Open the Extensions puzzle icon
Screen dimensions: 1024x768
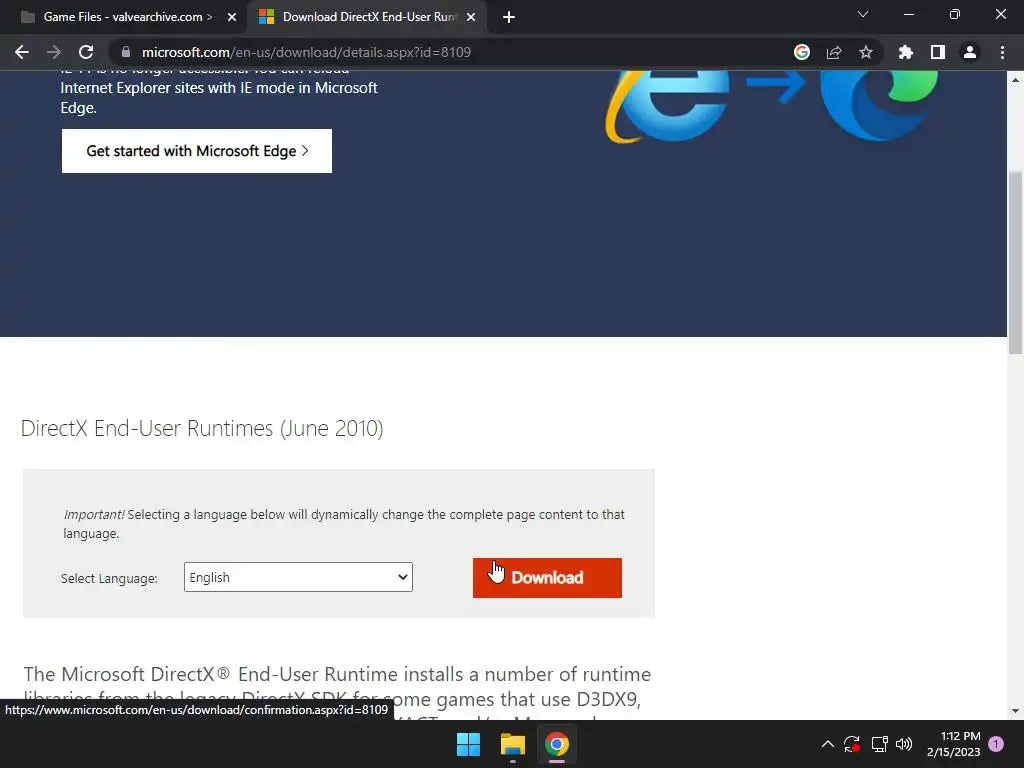point(905,52)
